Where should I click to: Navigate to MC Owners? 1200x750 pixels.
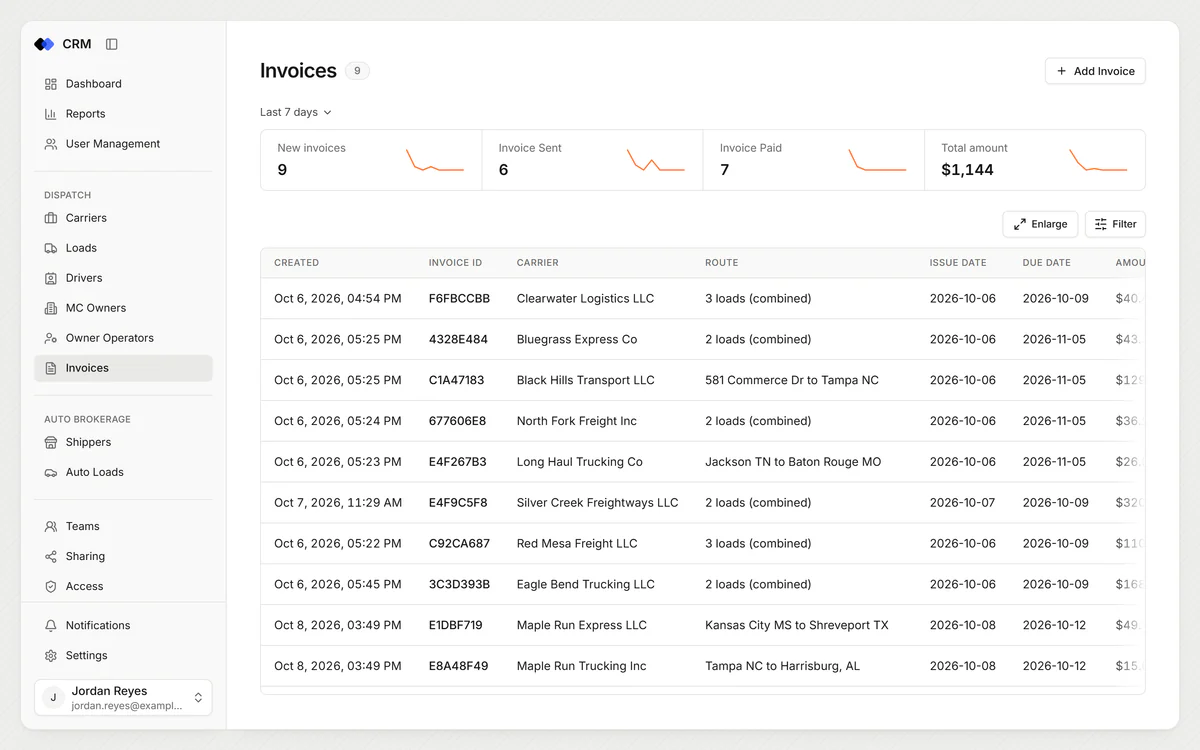coord(123,308)
